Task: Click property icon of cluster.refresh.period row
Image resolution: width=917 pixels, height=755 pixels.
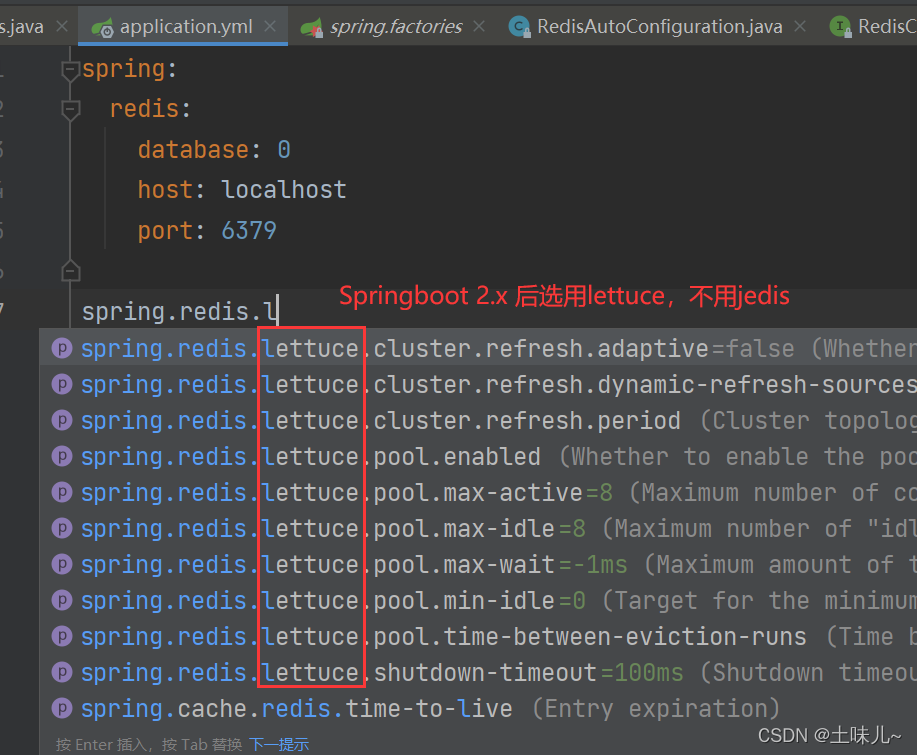Action: coord(62,420)
